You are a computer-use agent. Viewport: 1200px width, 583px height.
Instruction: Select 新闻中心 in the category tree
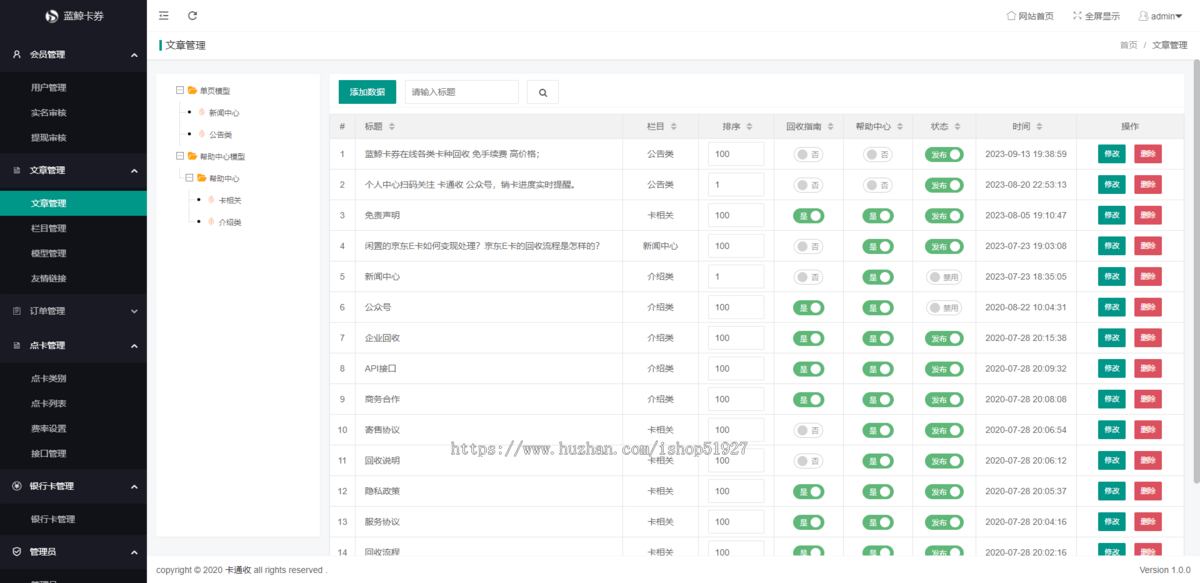[224, 113]
